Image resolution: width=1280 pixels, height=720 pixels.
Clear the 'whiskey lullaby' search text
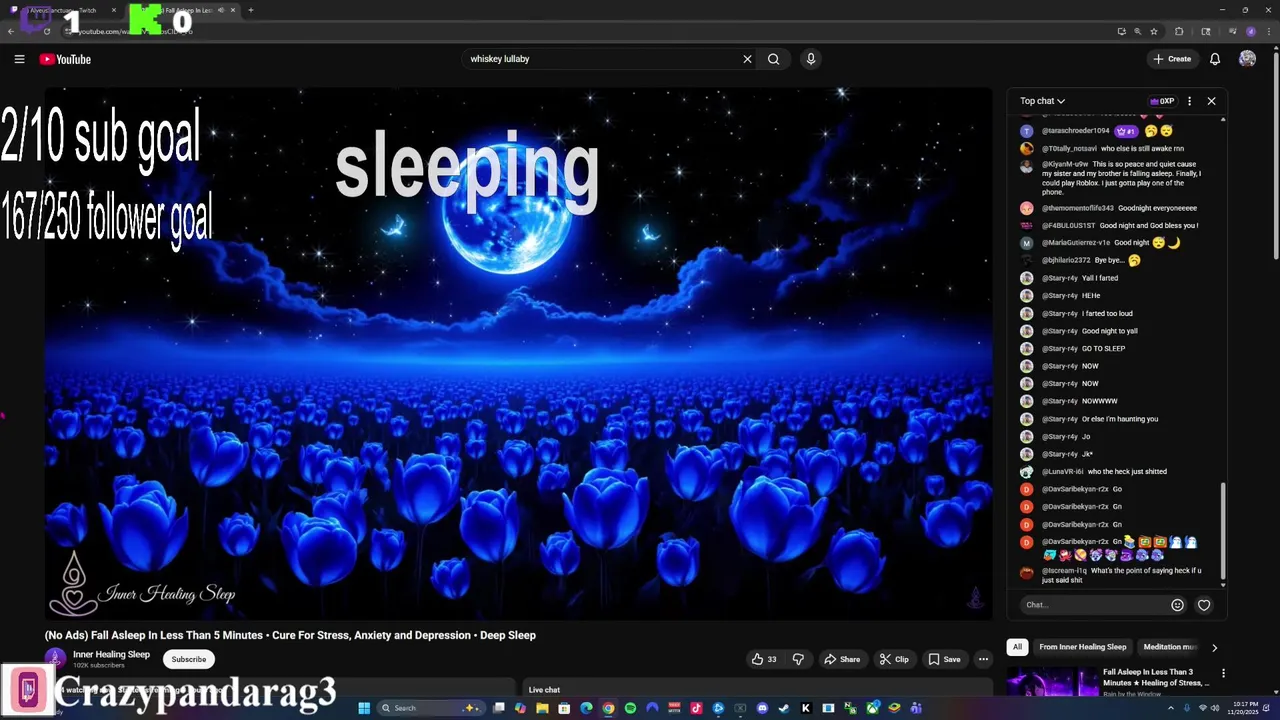point(747,59)
